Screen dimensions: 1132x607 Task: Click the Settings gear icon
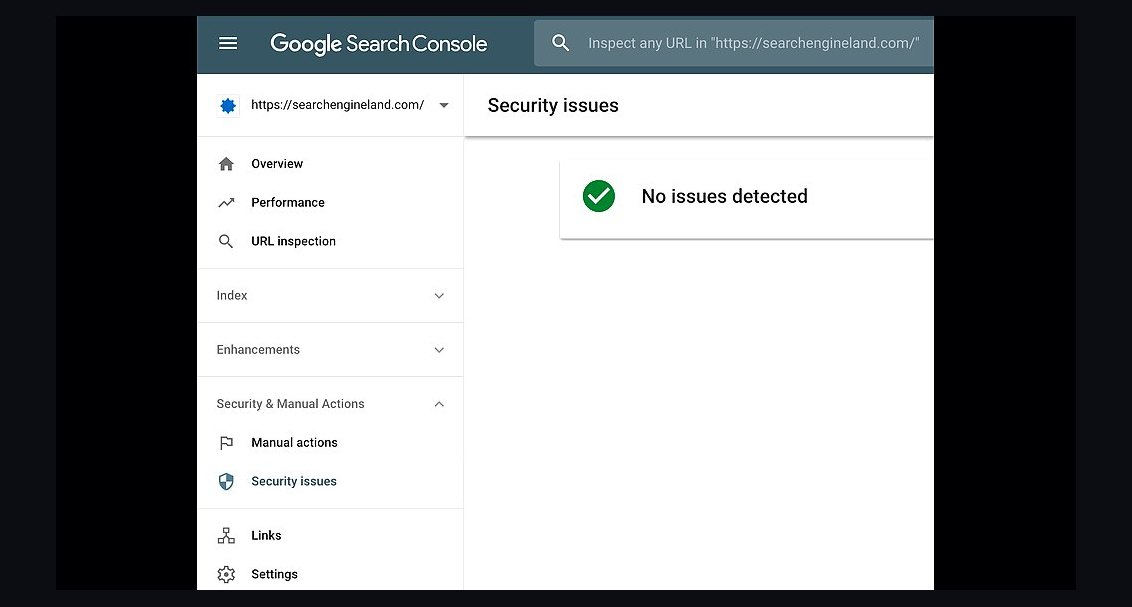(x=226, y=575)
